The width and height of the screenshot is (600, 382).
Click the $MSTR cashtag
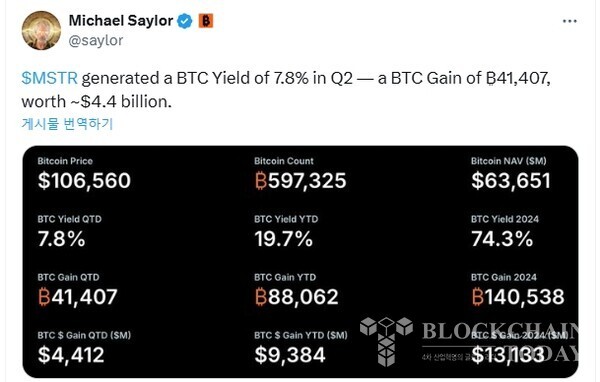click(50, 78)
